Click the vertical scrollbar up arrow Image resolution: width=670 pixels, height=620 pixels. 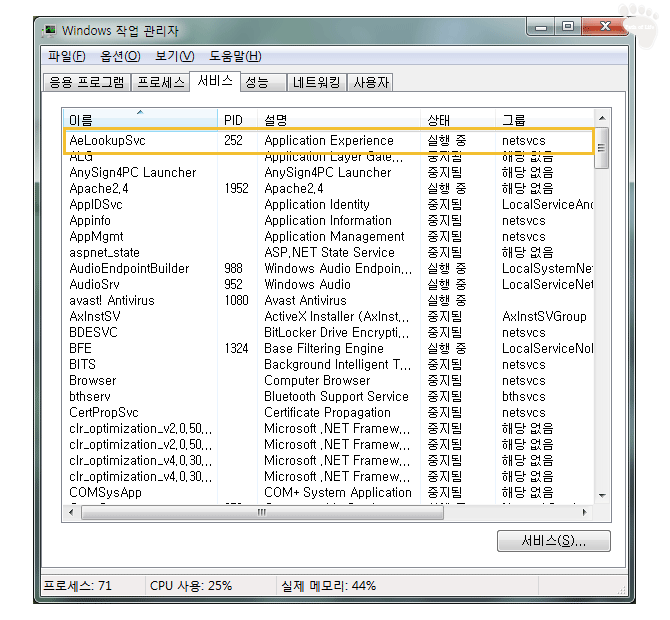pyautogui.click(x=602, y=118)
